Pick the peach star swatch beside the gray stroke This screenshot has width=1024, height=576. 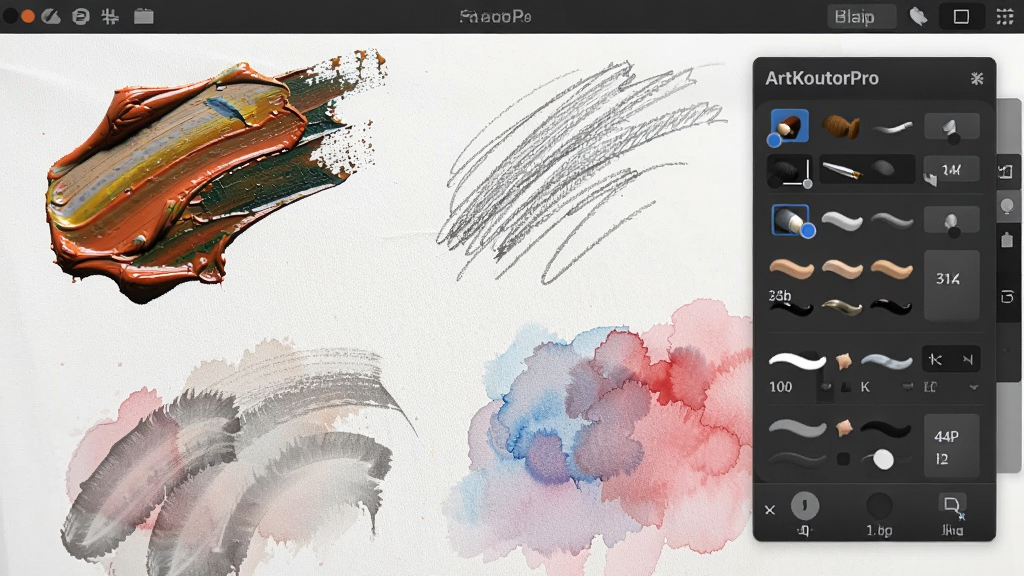click(844, 428)
